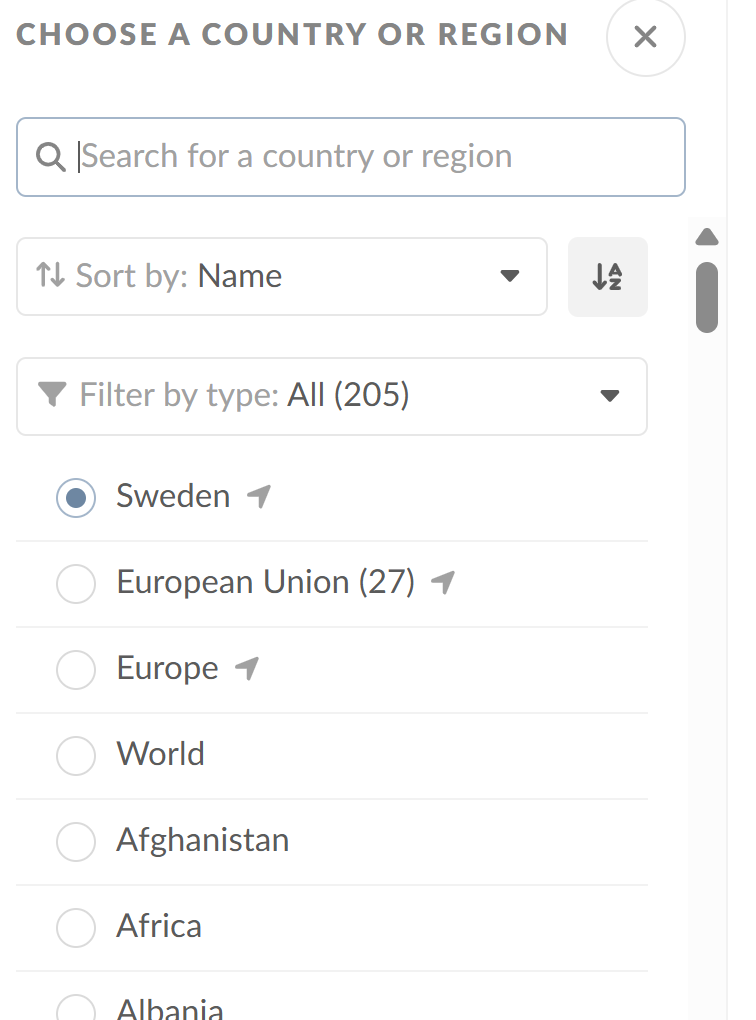Image resolution: width=756 pixels, height=1020 pixels.
Task: Close the country chooser panel
Action: [x=645, y=38]
